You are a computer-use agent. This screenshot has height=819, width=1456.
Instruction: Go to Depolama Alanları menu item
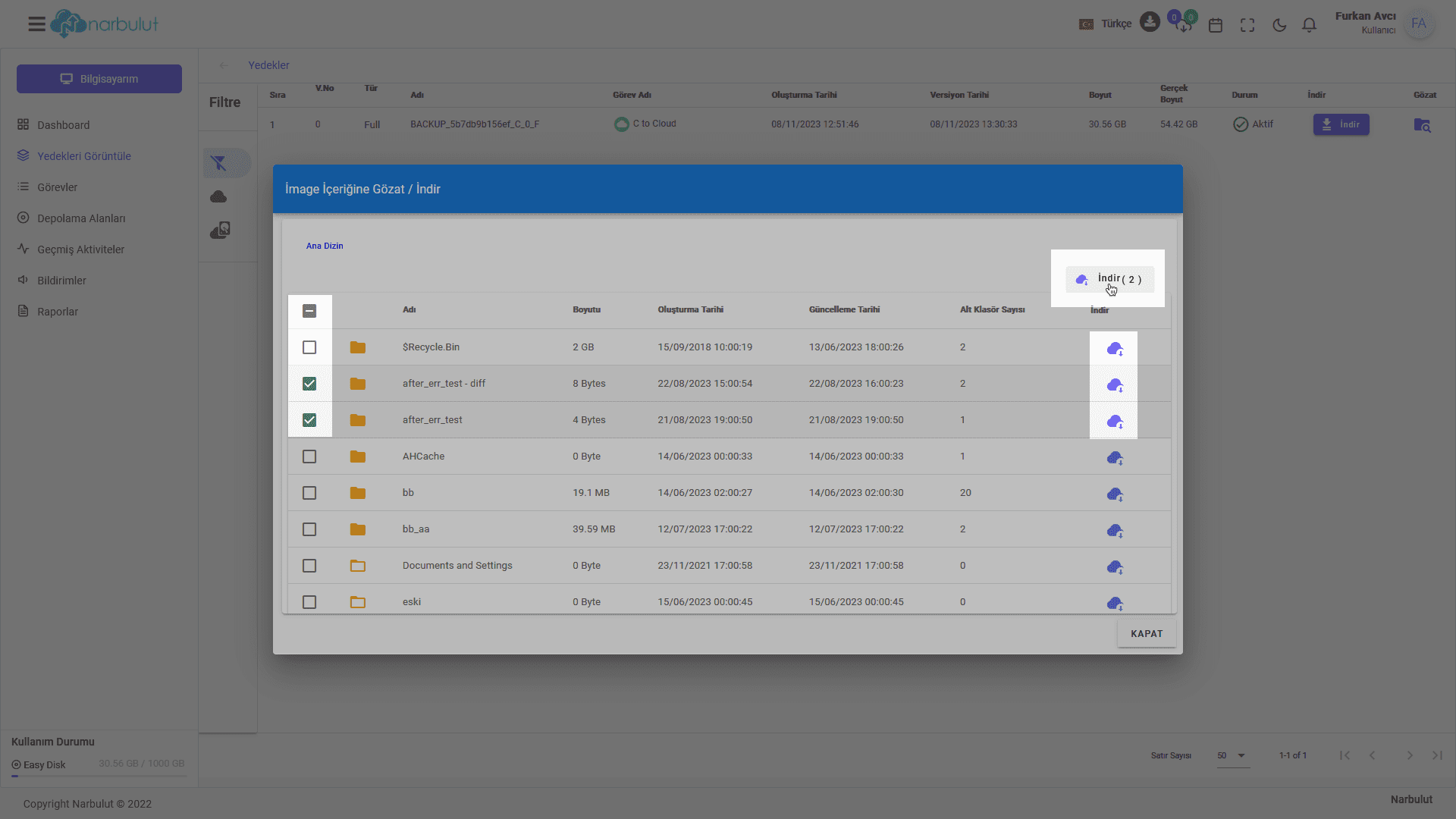click(x=81, y=218)
